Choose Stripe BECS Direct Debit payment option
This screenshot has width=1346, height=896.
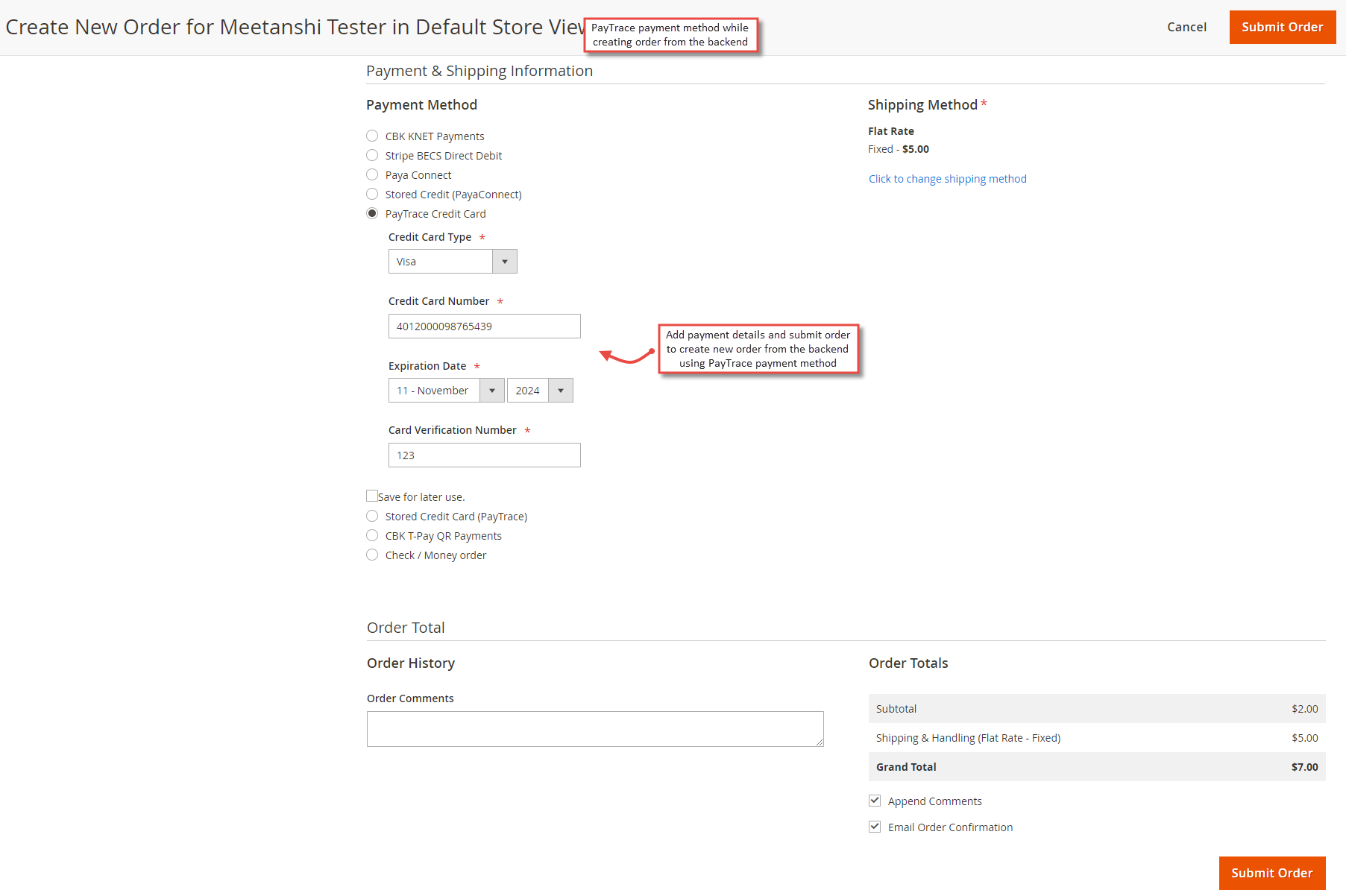[372, 155]
